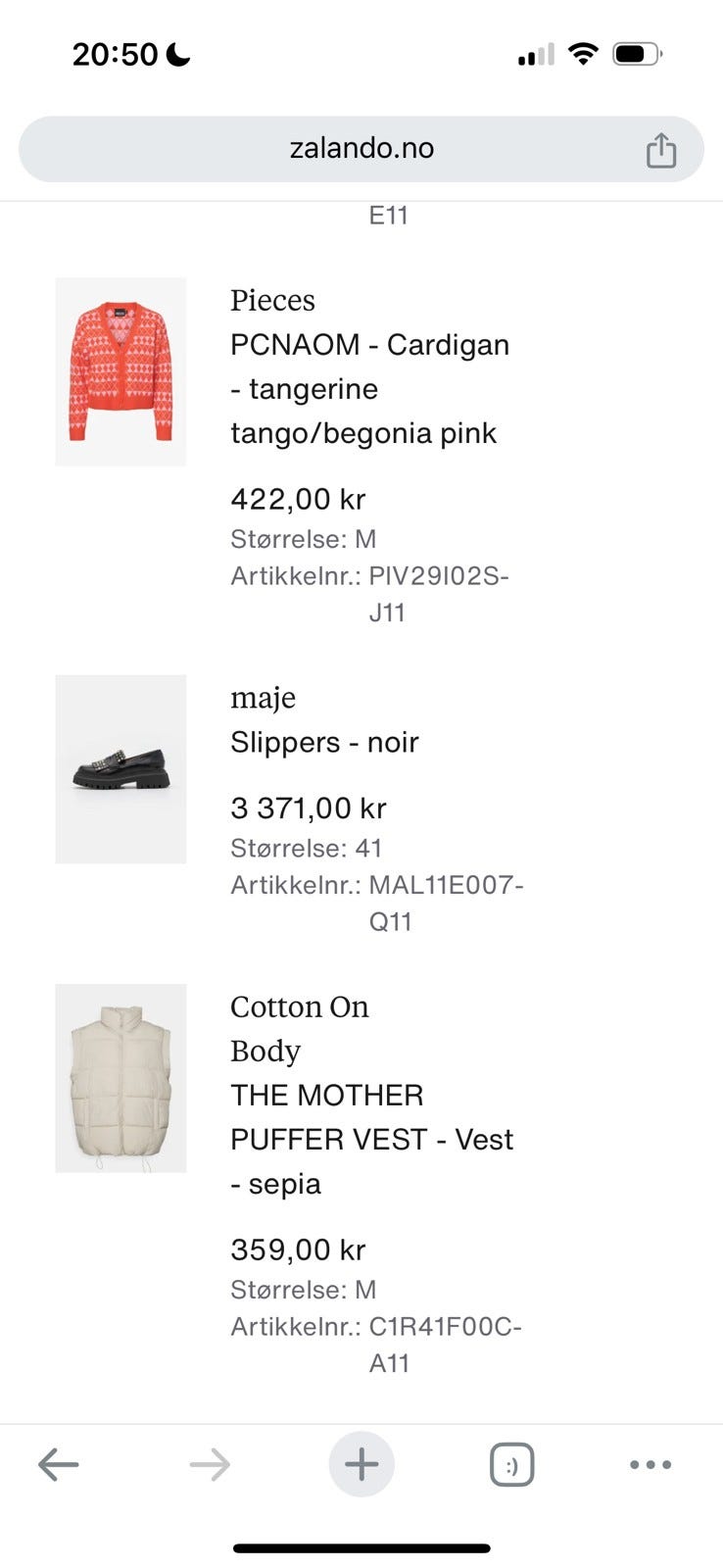Tap the share icon in address bar
Screen dimensions: 723x1568
[660, 150]
